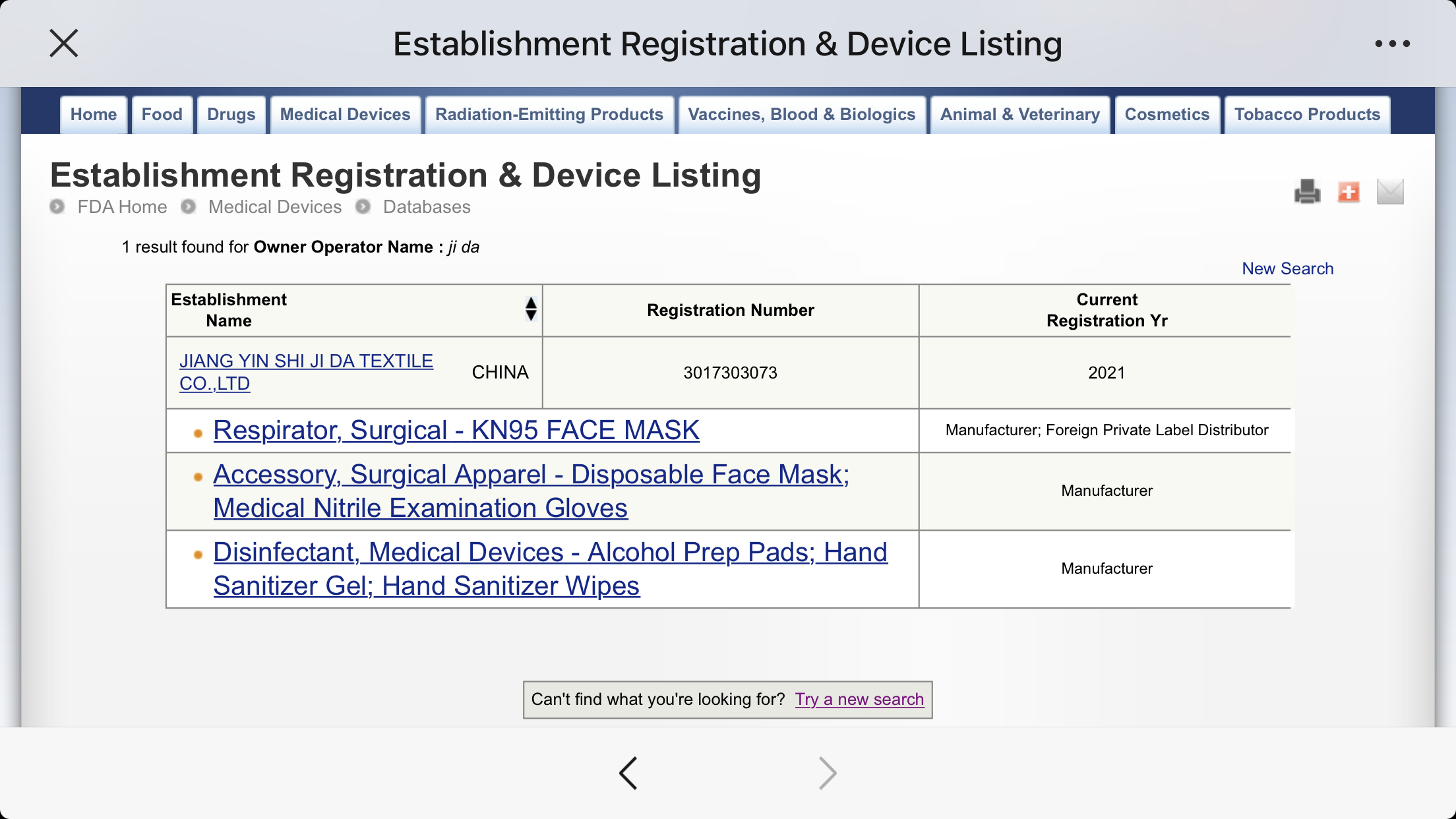This screenshot has width=1456, height=819.
Task: Close the in-app browser with X
Action: click(64, 44)
